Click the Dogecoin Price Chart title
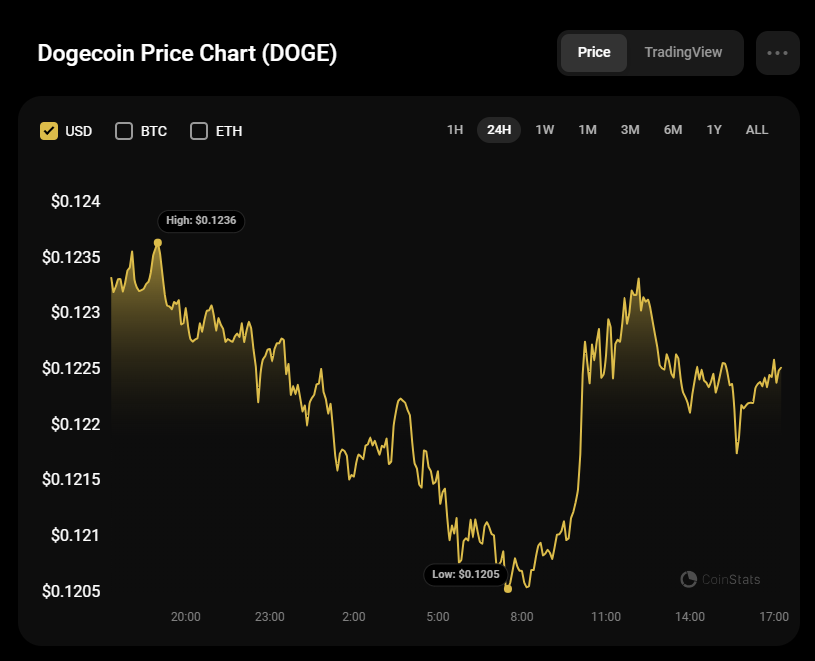The image size is (815, 661). pos(187,54)
